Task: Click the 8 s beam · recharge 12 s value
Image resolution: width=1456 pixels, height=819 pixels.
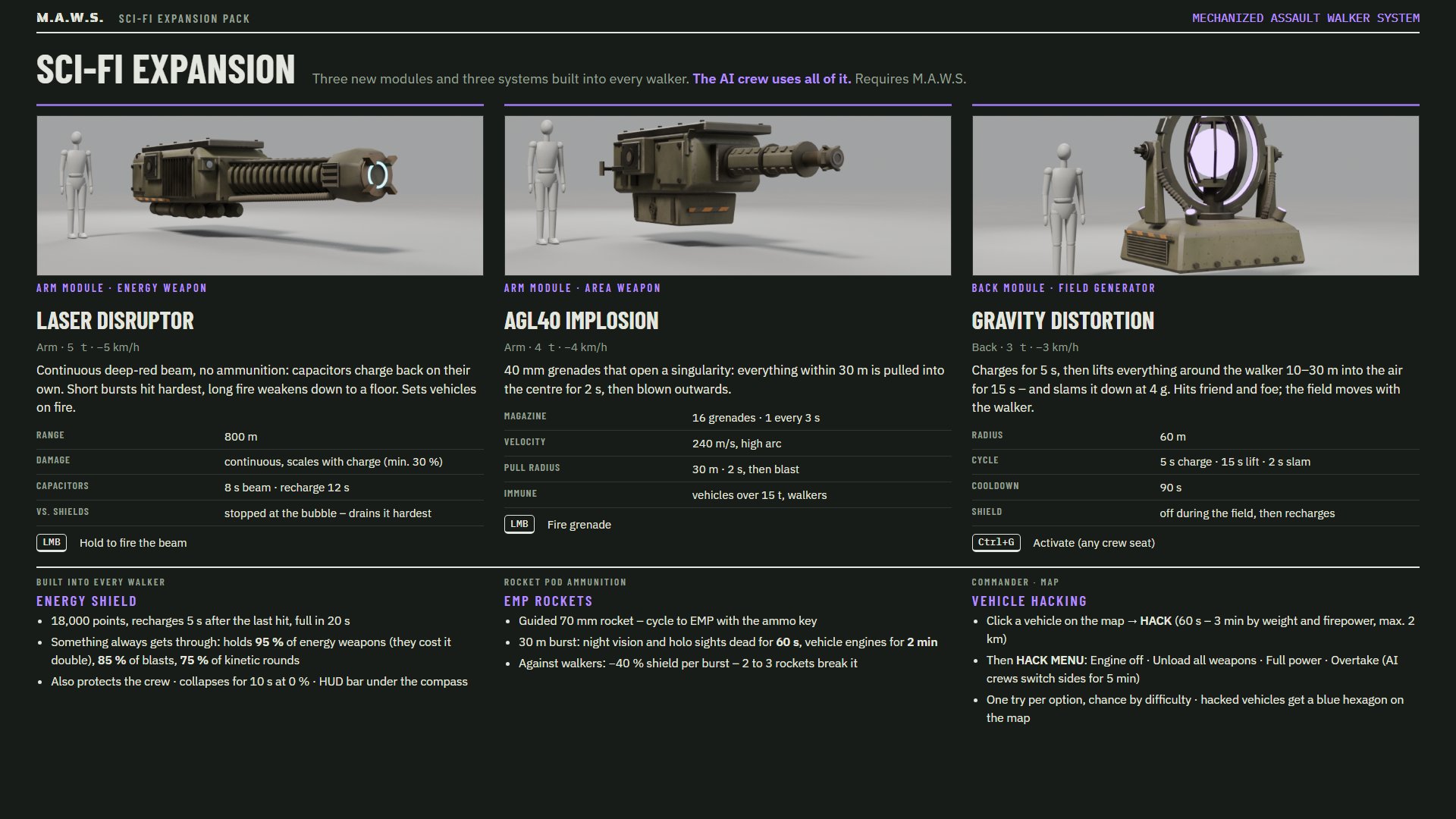Action: 287,488
